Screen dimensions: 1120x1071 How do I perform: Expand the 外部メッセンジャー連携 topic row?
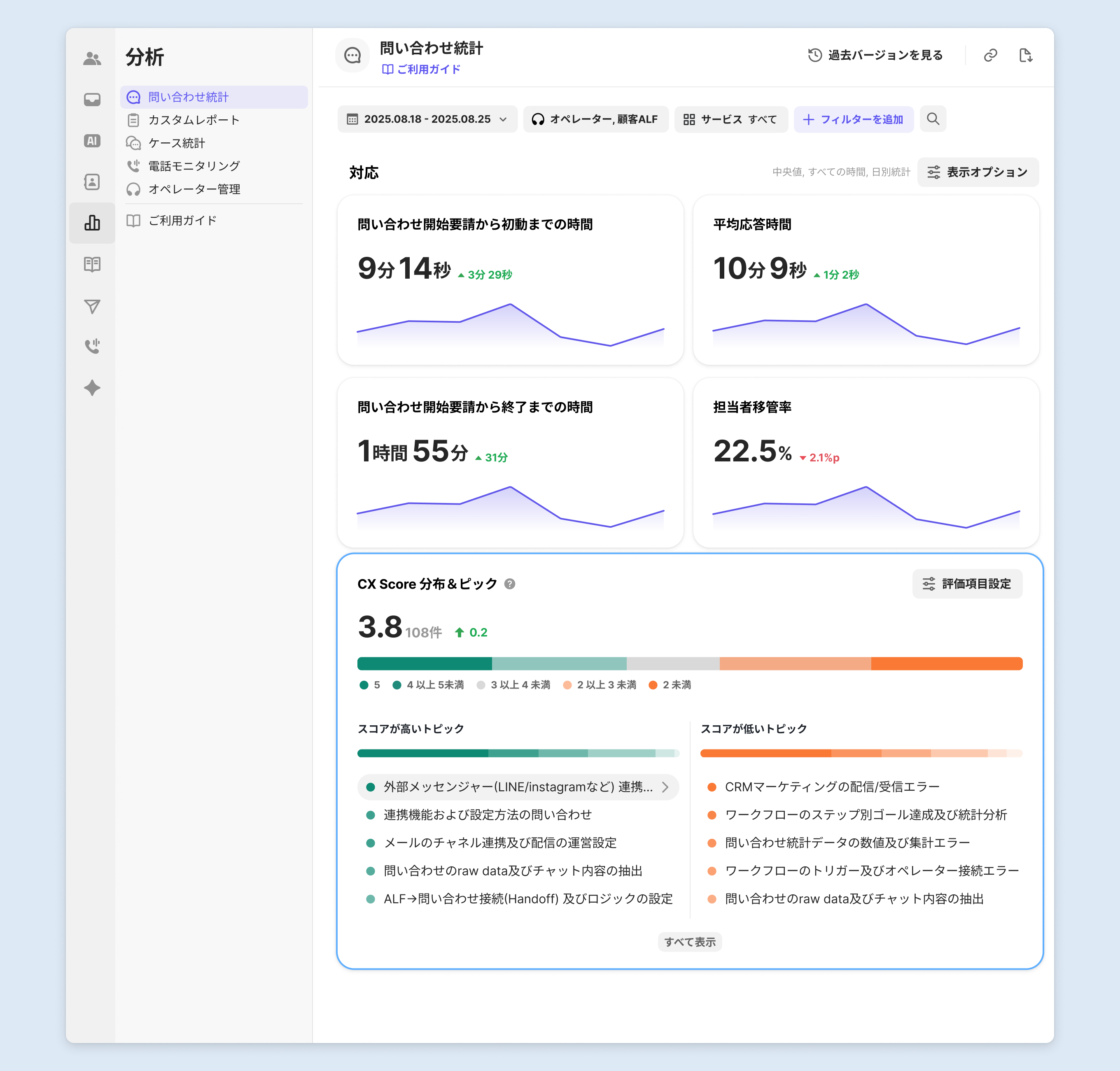point(518,787)
